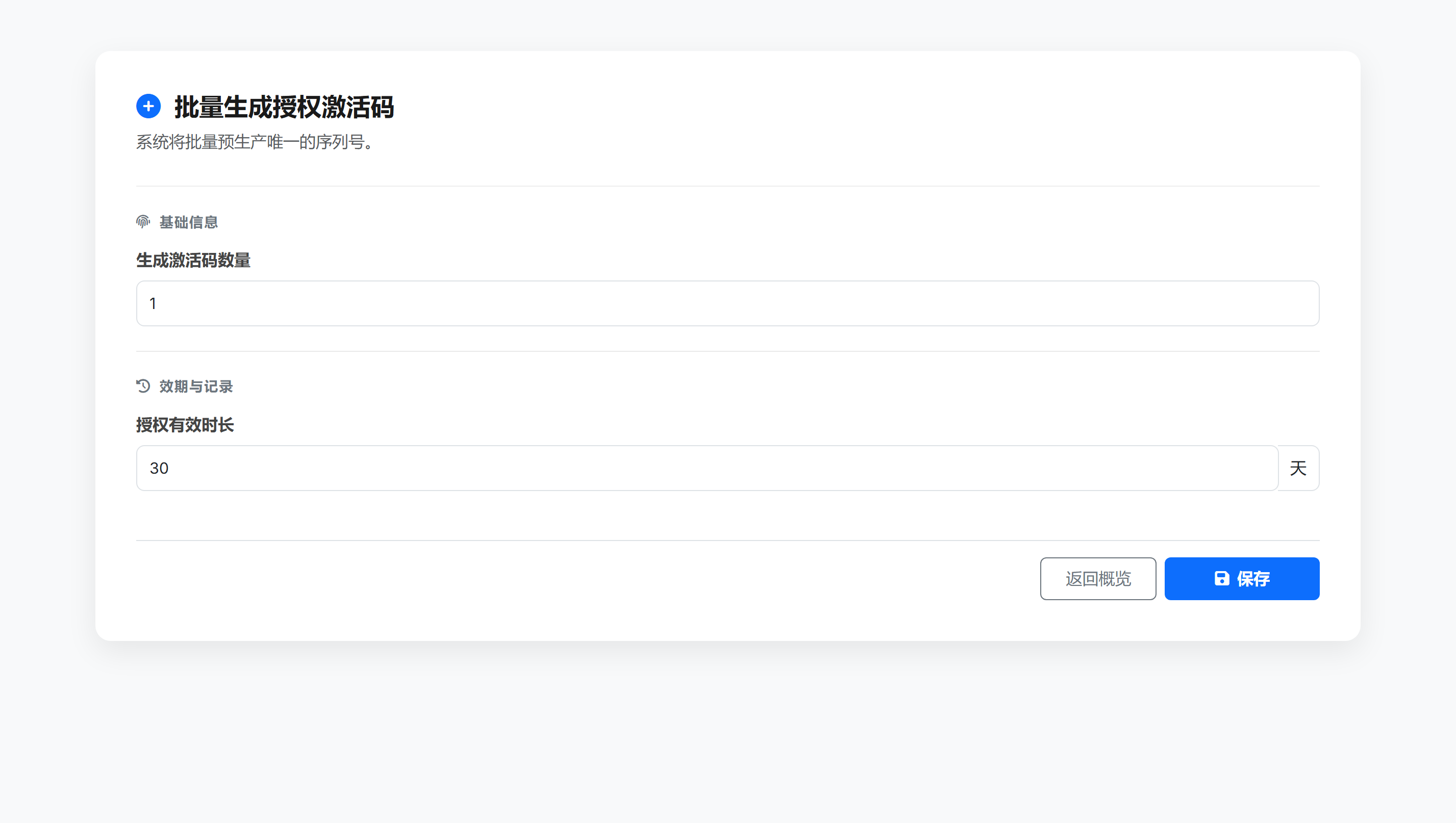Click the 系统将批量预生产唯一的序列号 description text
The image size is (1456, 823).
(x=254, y=142)
